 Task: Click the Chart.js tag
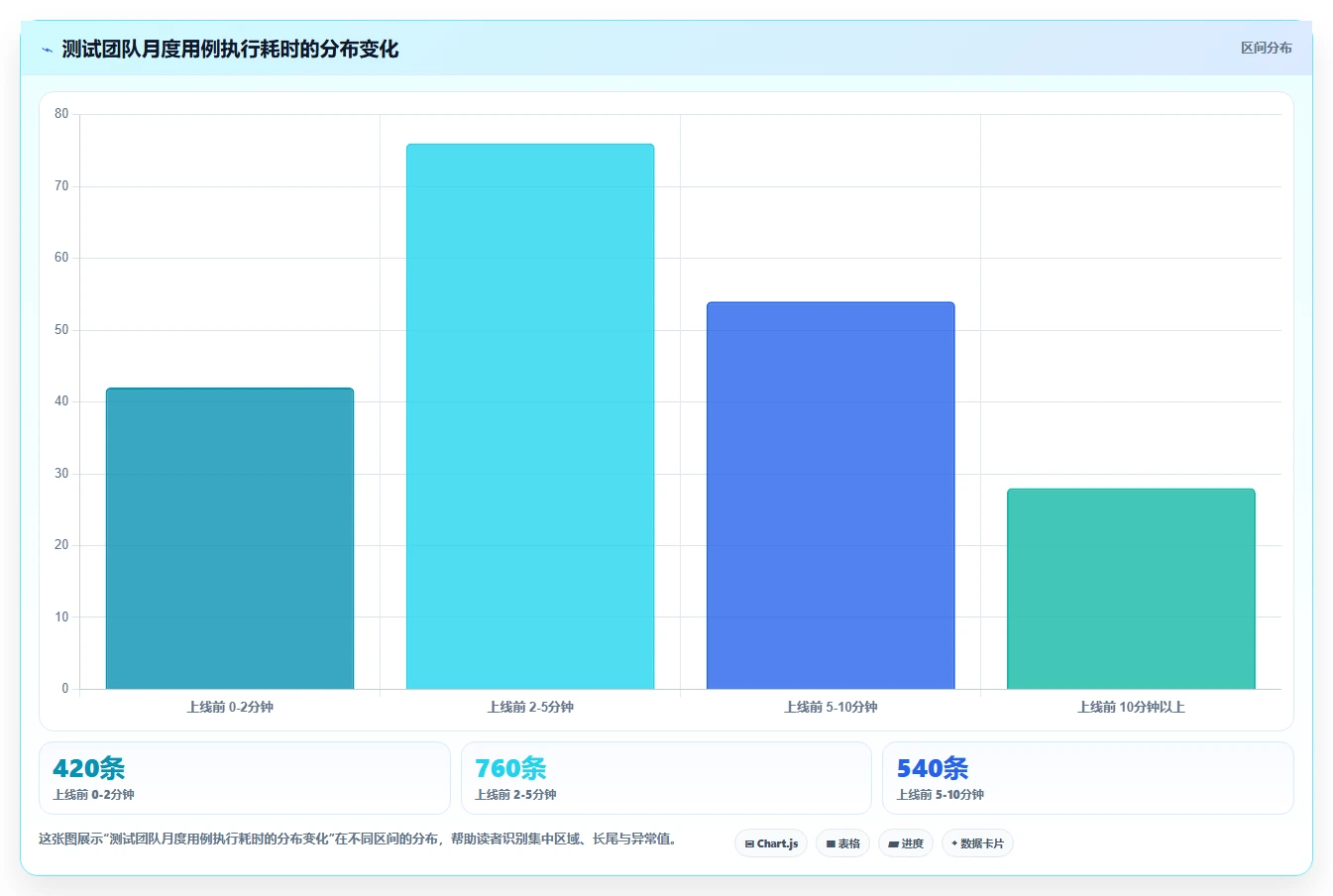click(771, 843)
